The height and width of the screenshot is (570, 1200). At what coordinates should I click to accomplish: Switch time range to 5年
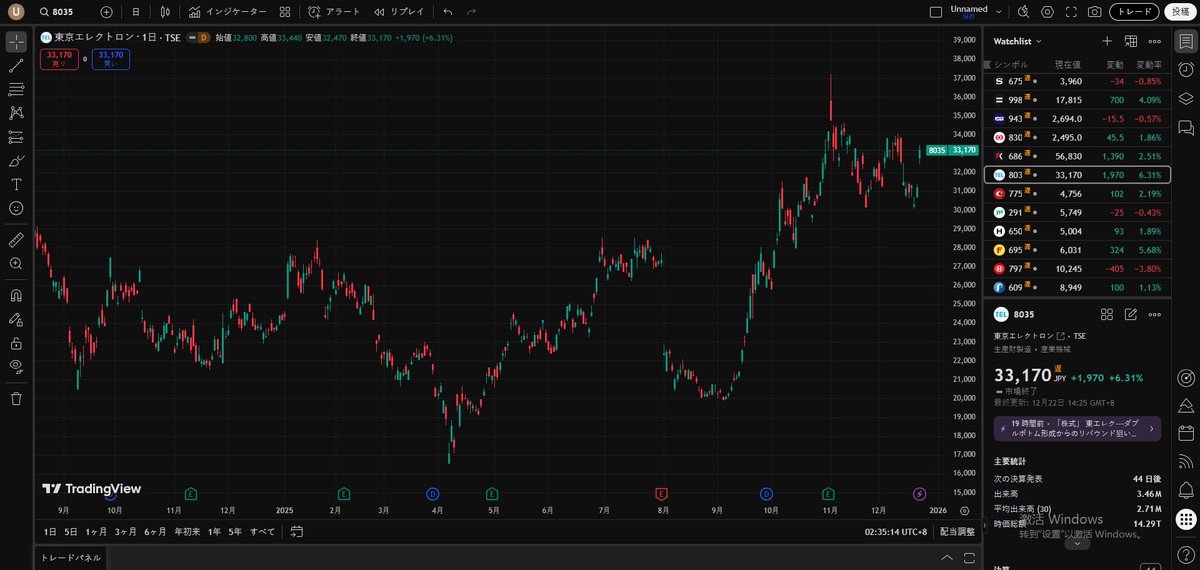[x=235, y=531]
